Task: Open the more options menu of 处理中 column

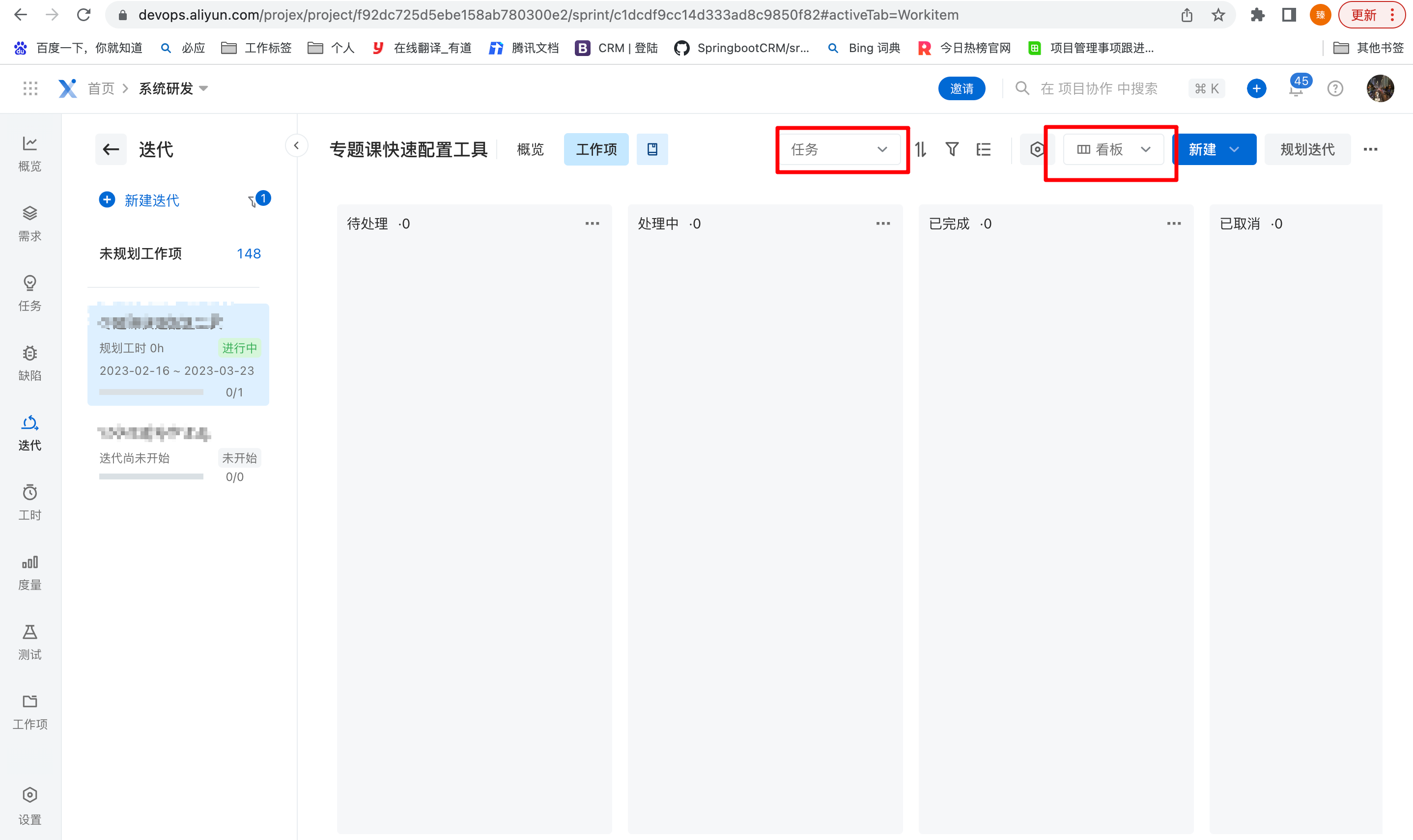Action: coord(883,224)
